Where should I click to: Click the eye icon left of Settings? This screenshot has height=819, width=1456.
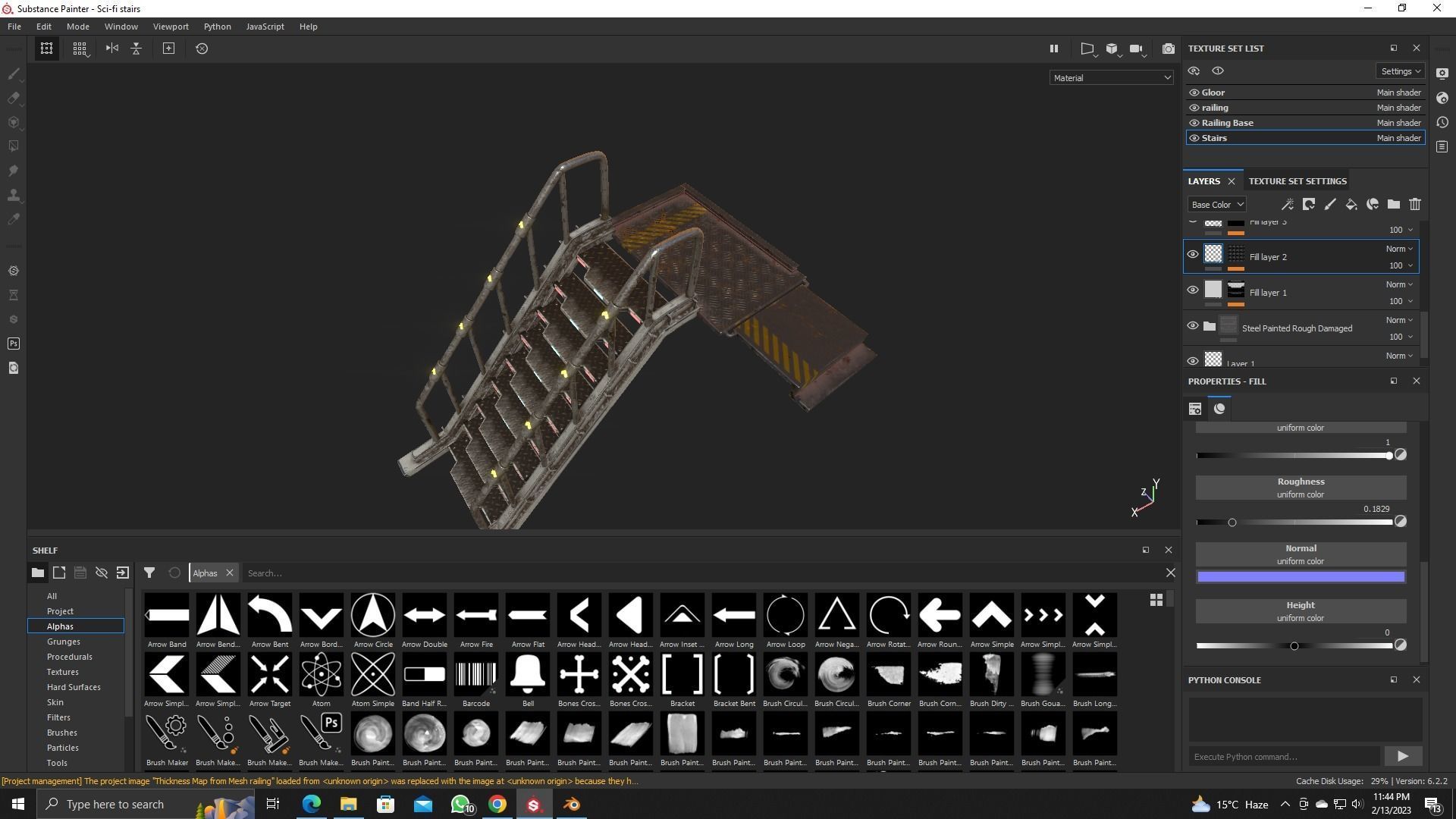(x=1218, y=71)
